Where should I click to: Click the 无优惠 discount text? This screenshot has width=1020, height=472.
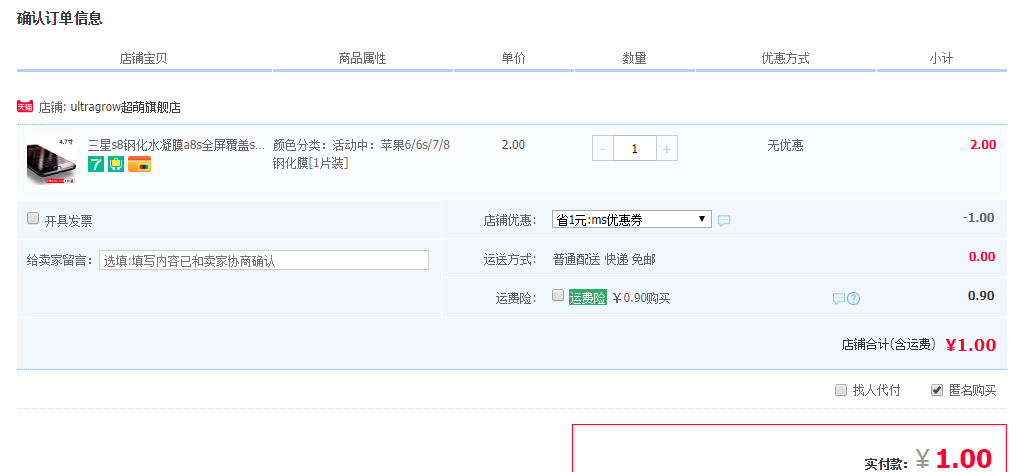[x=785, y=146]
